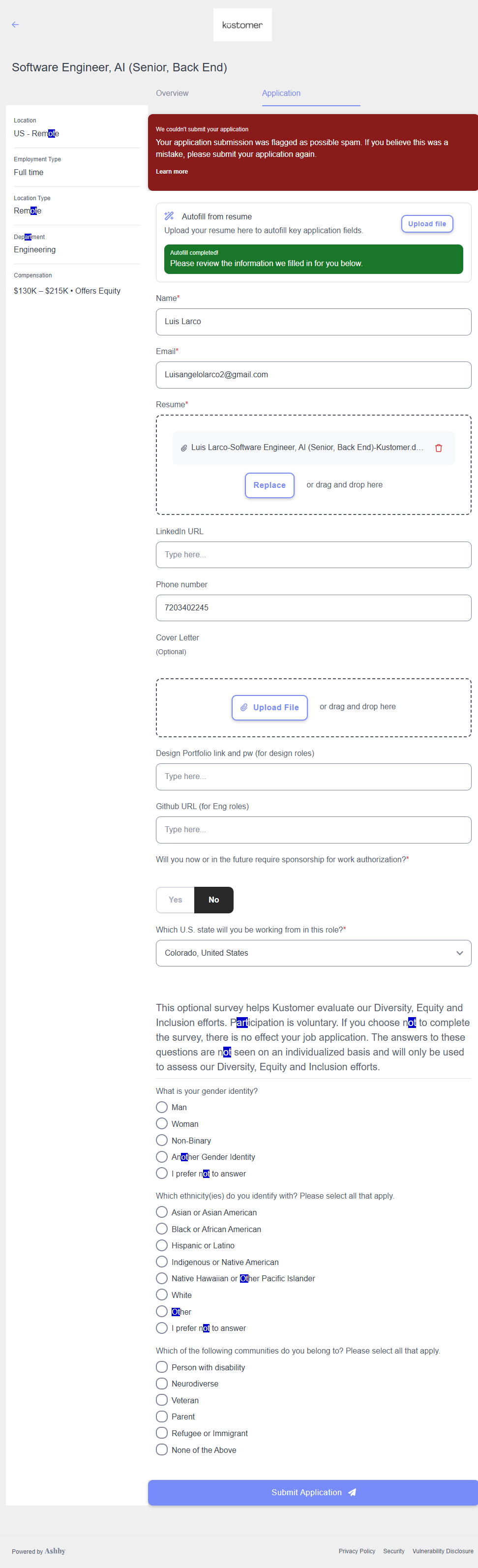Click the LinkedIn URL input field

313,554
